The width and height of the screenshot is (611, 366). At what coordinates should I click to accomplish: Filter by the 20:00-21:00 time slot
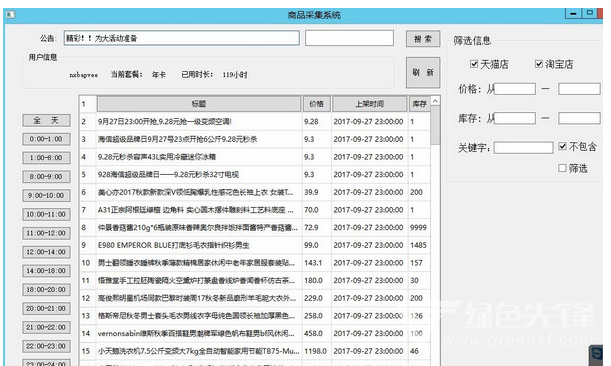(x=46, y=308)
